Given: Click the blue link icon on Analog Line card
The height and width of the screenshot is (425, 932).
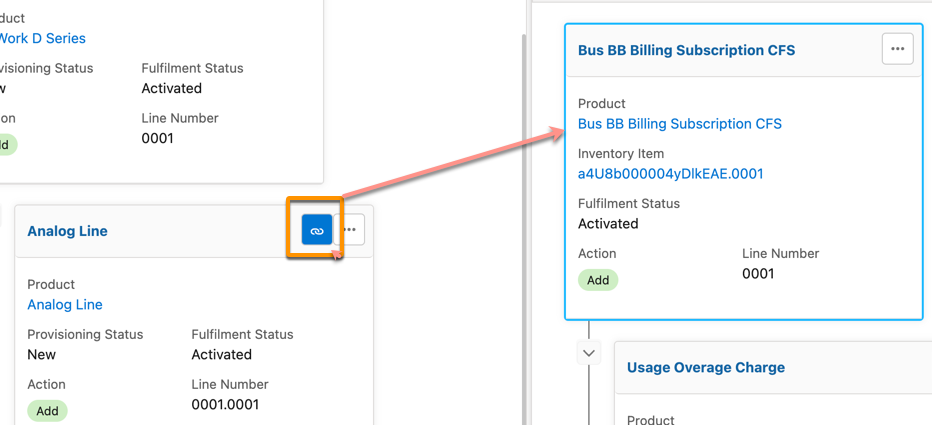Looking at the screenshot, I should [317, 231].
